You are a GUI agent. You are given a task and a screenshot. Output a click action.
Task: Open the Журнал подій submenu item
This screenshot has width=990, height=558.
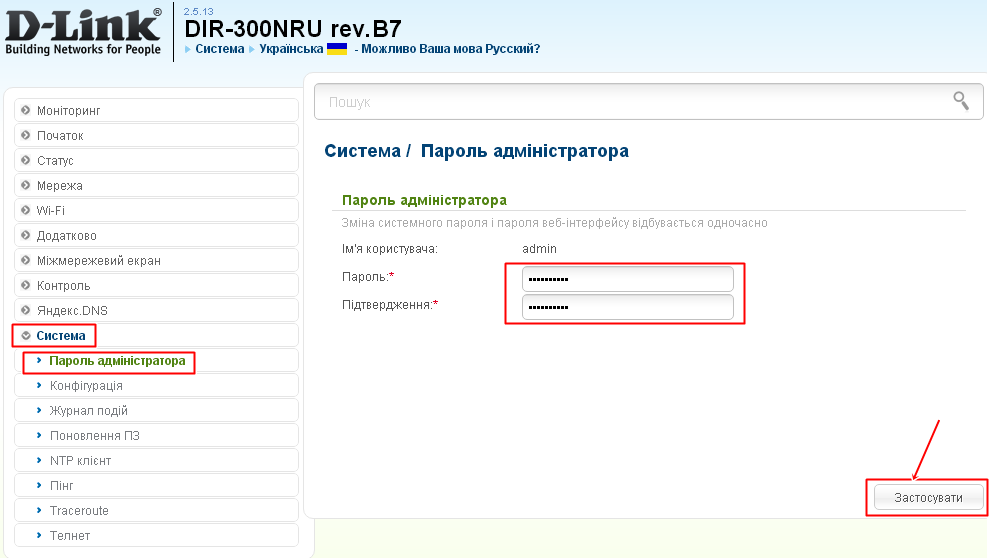tap(156, 410)
